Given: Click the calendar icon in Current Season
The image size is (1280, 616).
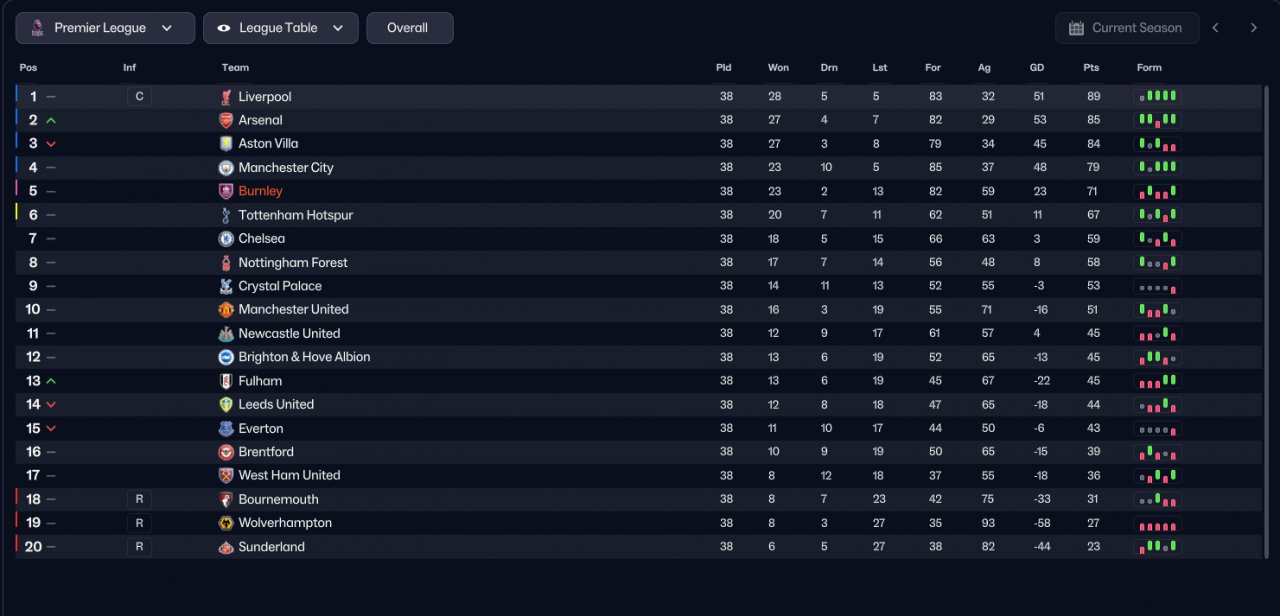Looking at the screenshot, I should pyautogui.click(x=1076, y=28).
